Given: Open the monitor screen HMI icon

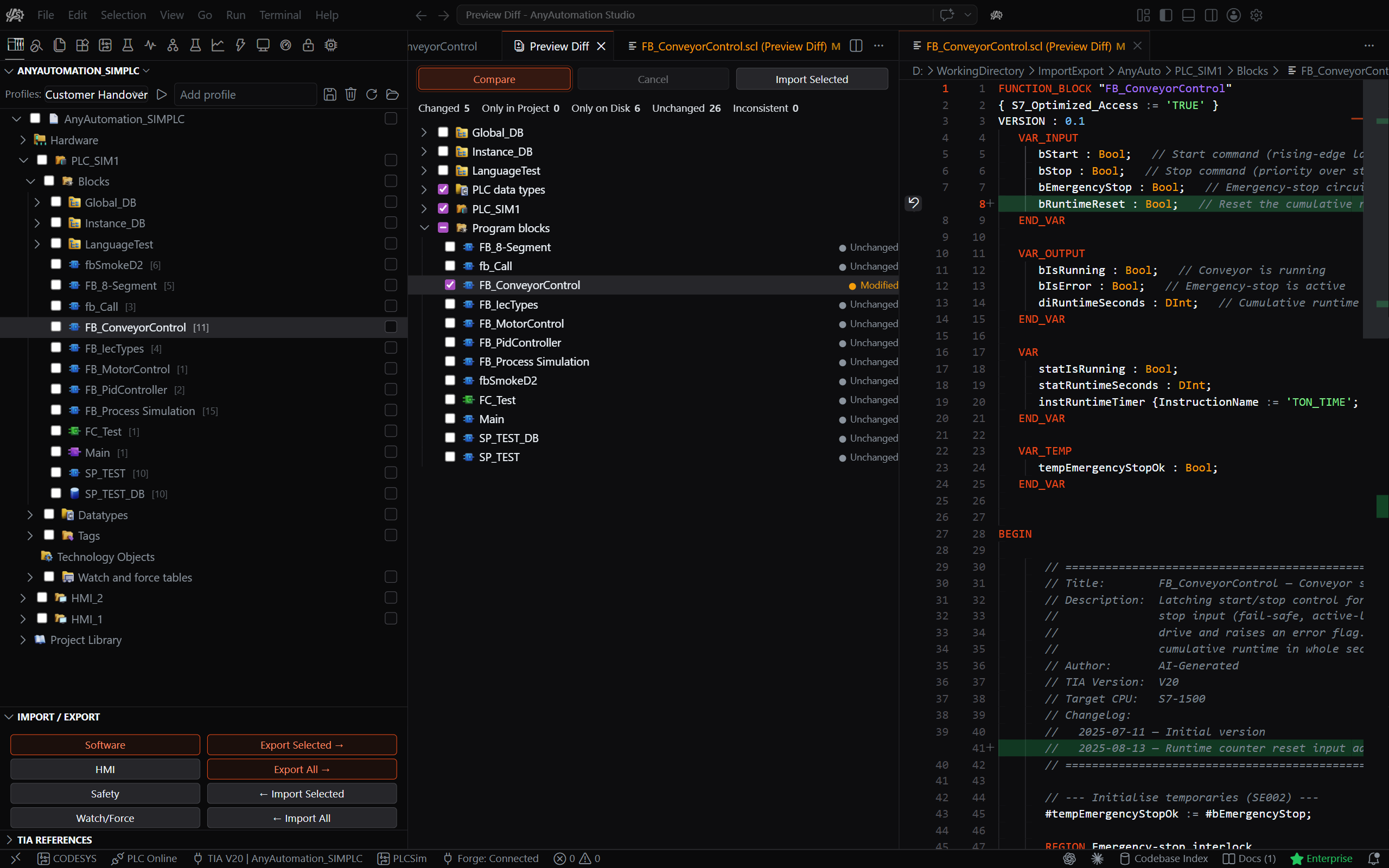Looking at the screenshot, I should pos(263,46).
